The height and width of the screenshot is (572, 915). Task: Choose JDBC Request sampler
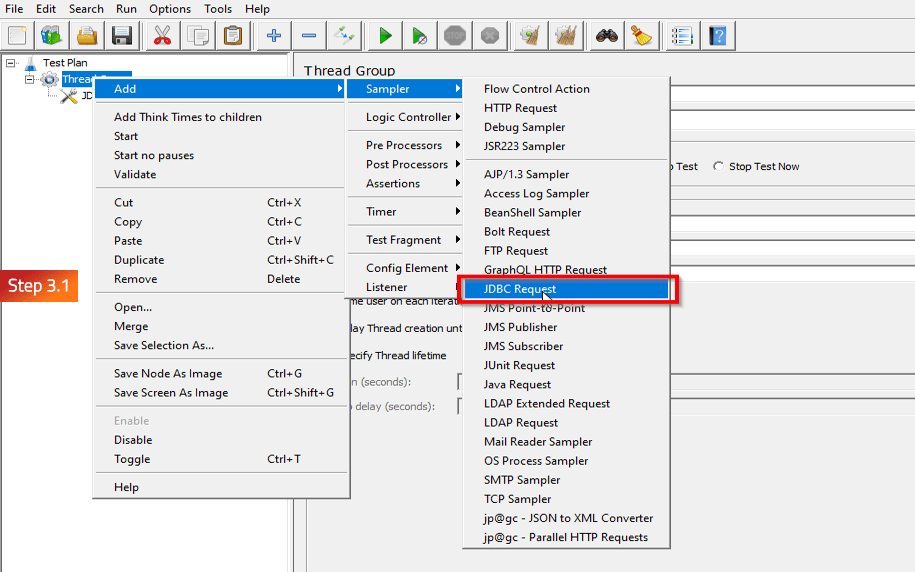(x=566, y=289)
